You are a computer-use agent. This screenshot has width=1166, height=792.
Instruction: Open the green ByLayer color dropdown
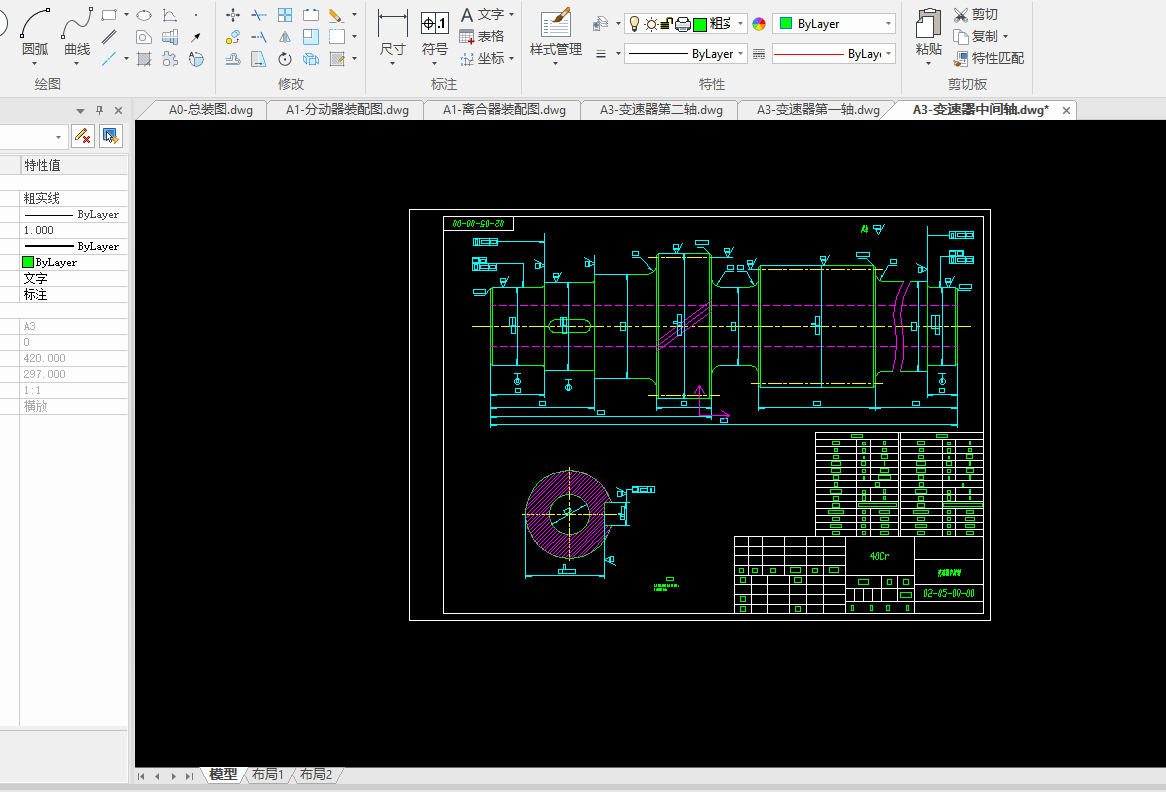[x=888, y=24]
